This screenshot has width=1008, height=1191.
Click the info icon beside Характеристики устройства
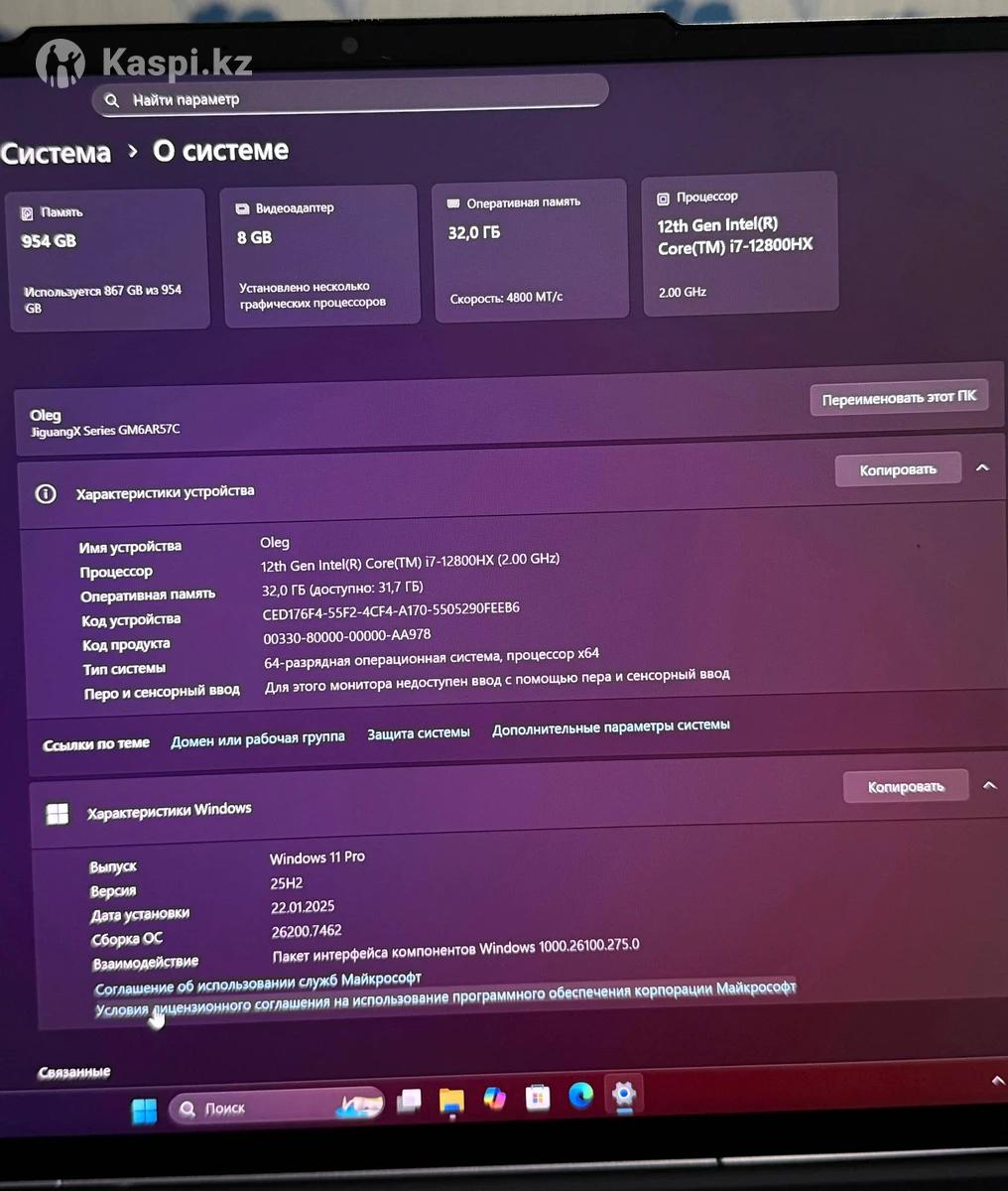(x=46, y=494)
